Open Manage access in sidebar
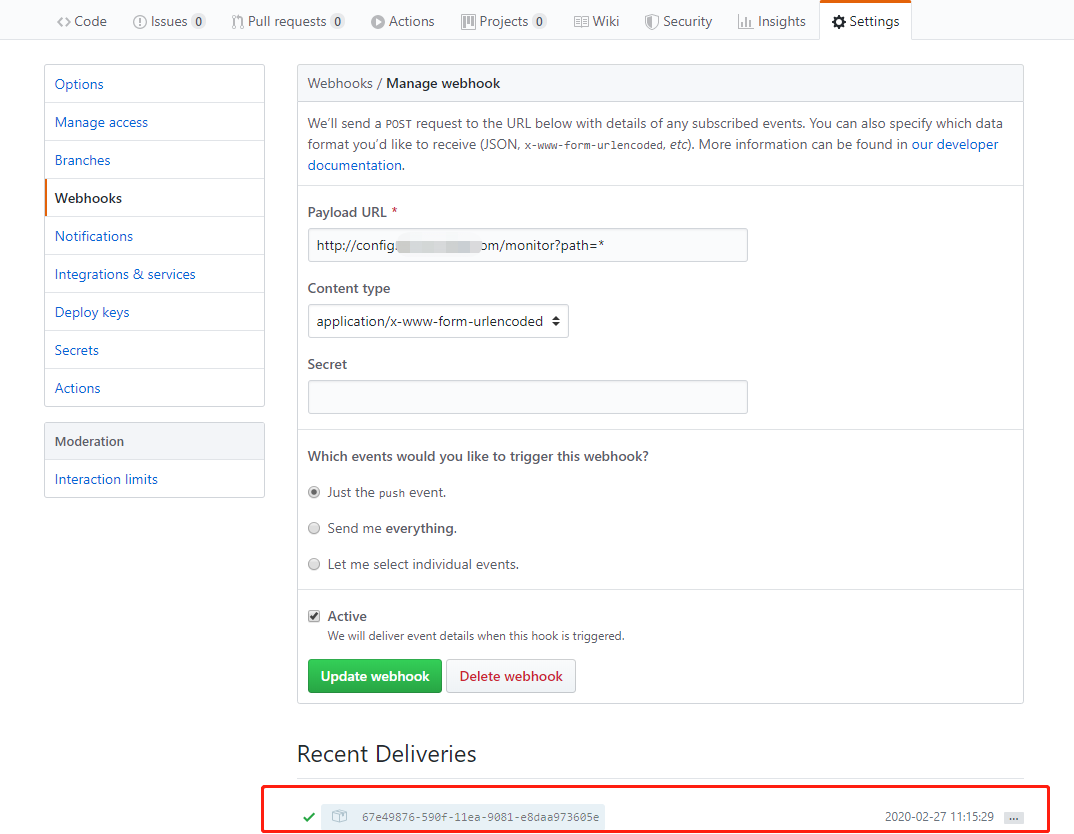 point(155,122)
